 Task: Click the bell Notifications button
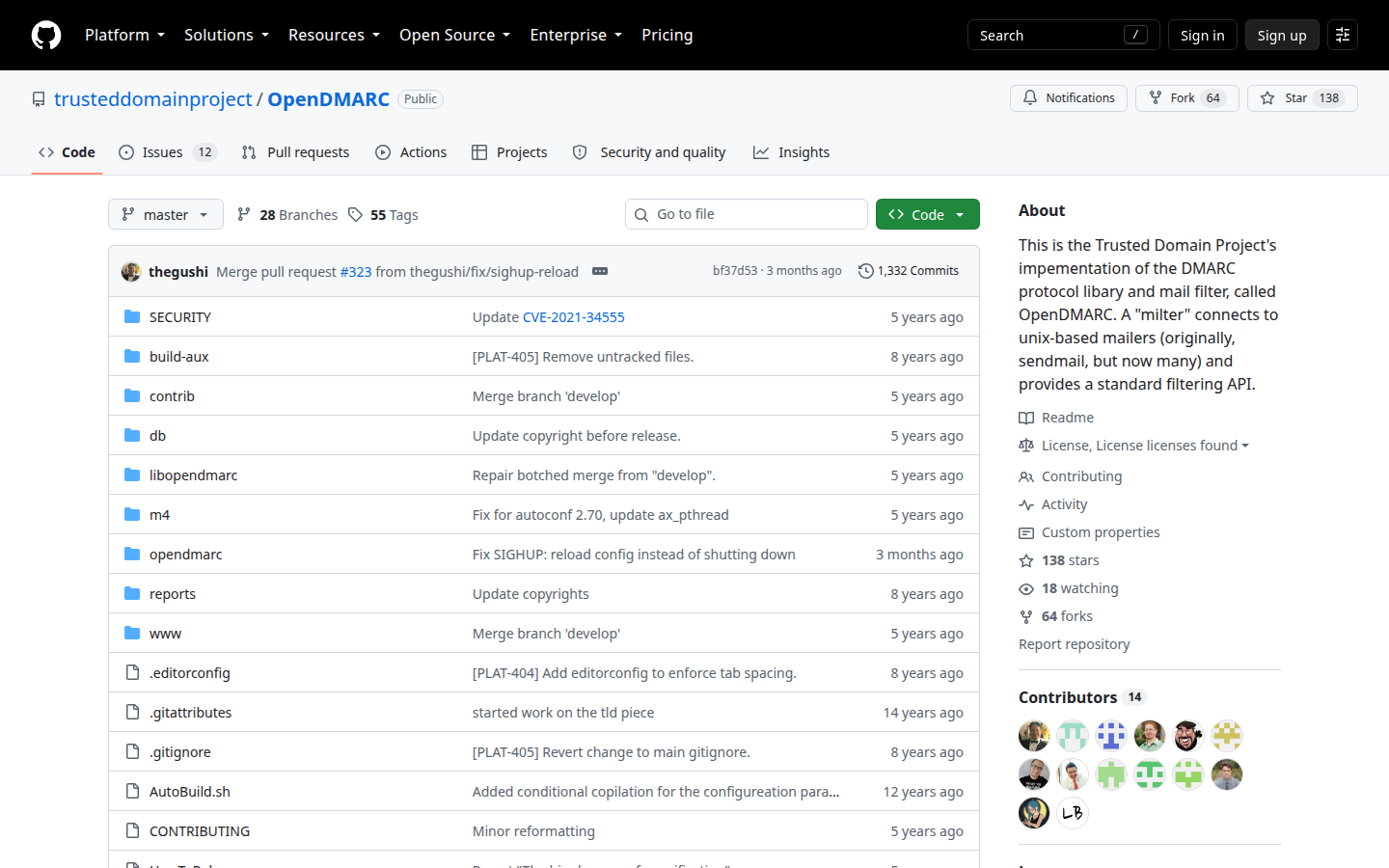1069,98
